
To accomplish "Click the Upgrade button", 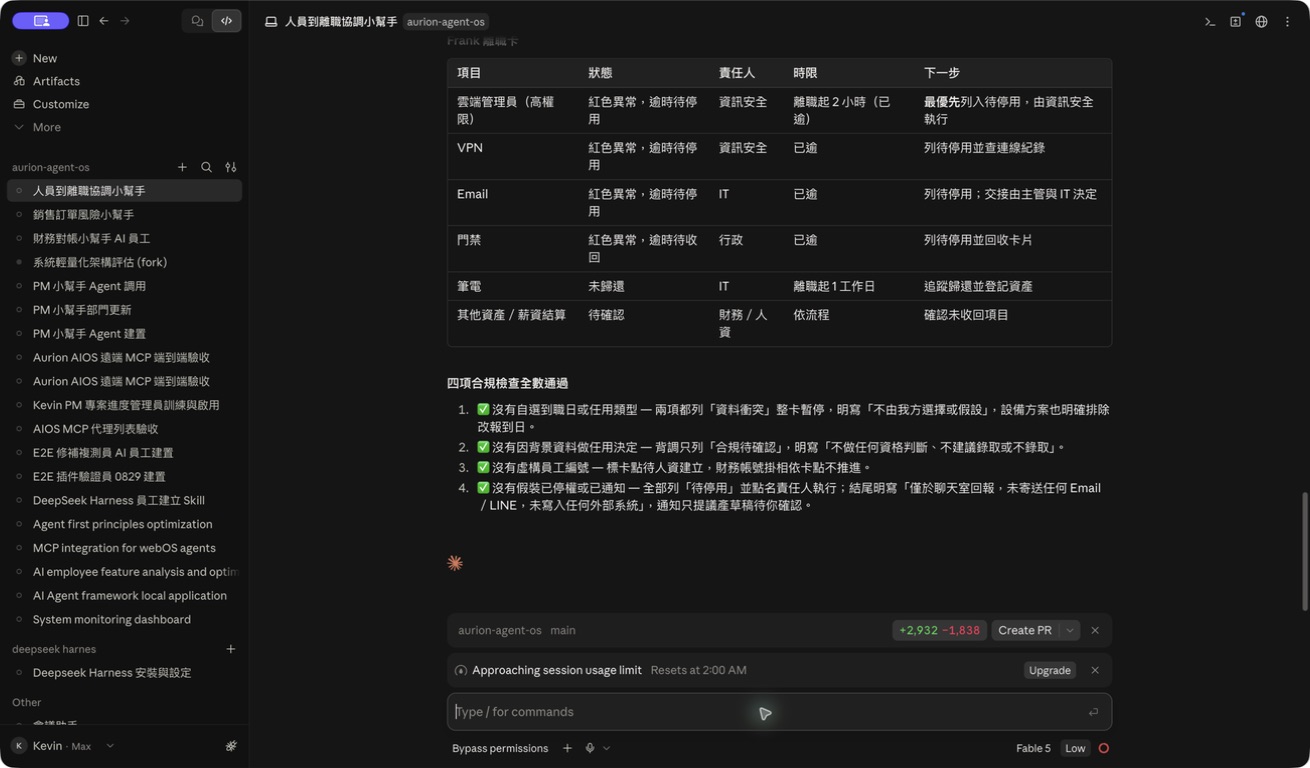I will (x=1050, y=670).
